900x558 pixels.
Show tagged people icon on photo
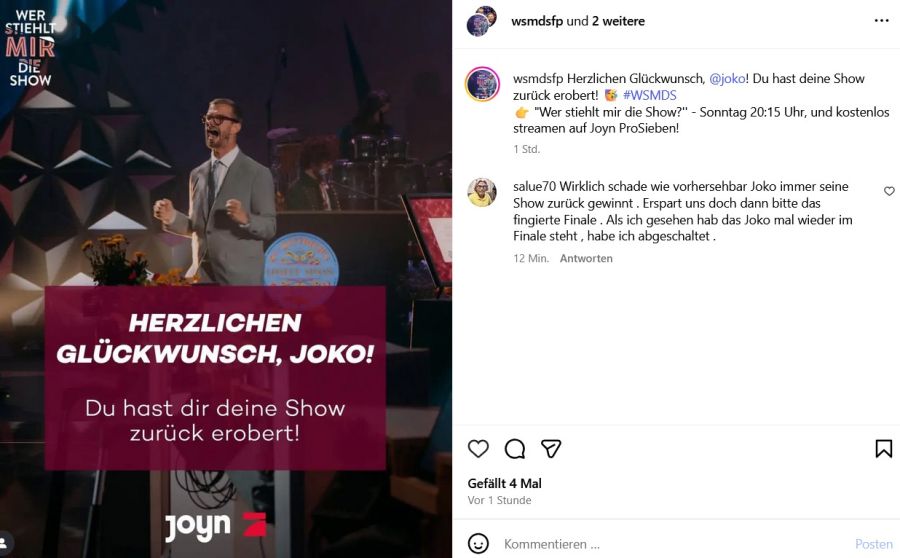tap(5, 542)
